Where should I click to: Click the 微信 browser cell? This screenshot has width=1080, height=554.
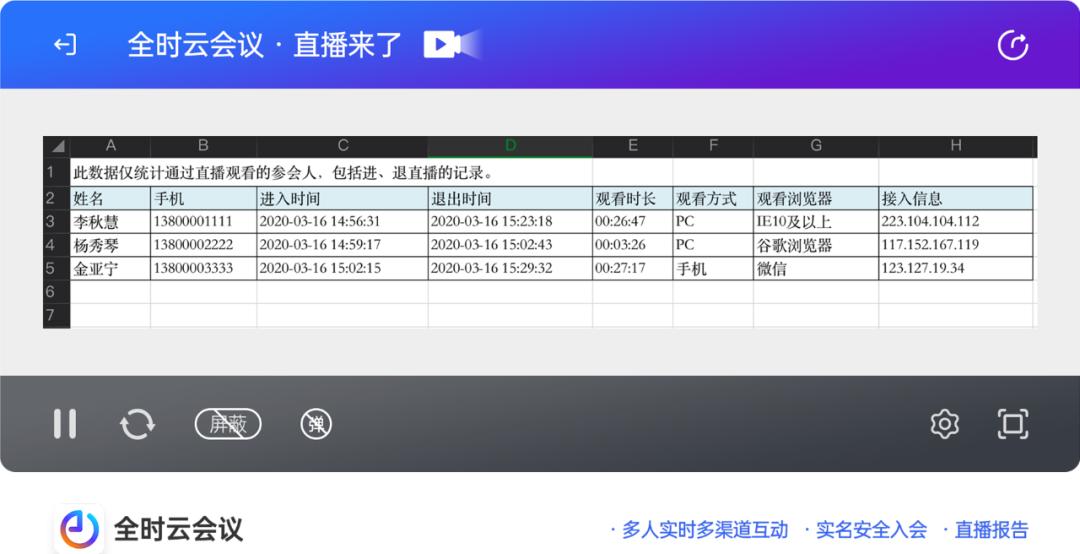816,269
